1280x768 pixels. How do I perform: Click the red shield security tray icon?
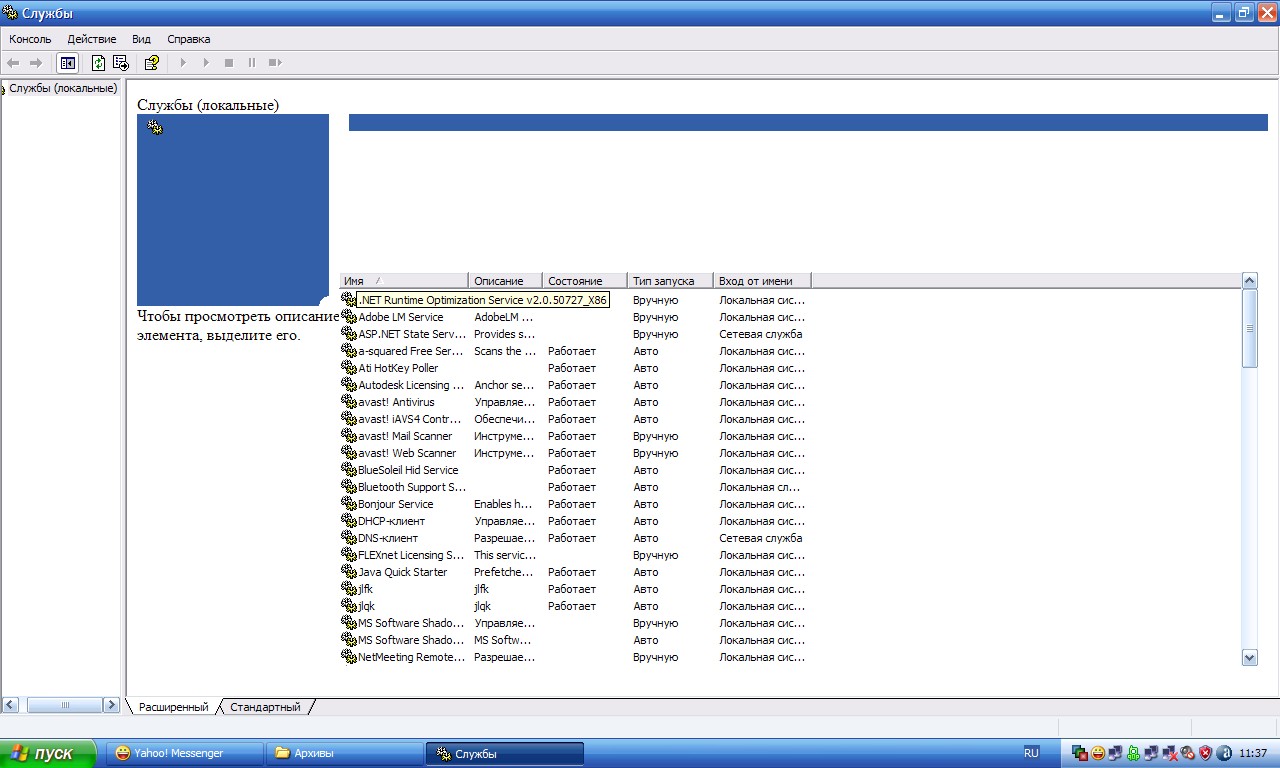click(x=1206, y=753)
